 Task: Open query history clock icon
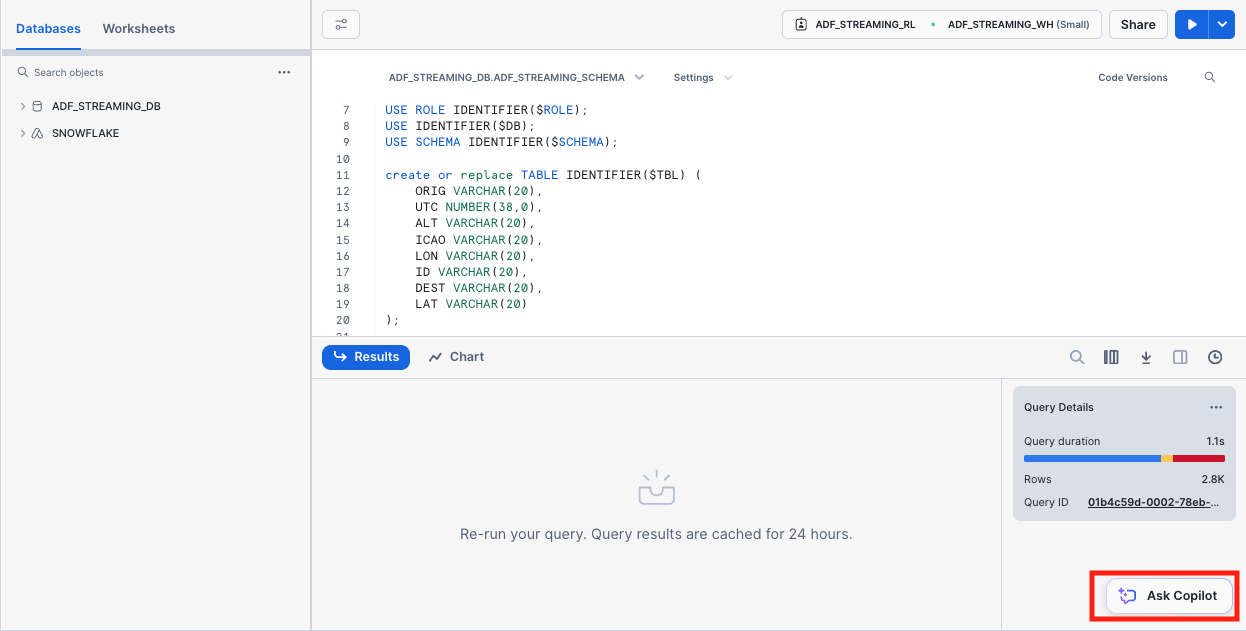pyautogui.click(x=1215, y=357)
